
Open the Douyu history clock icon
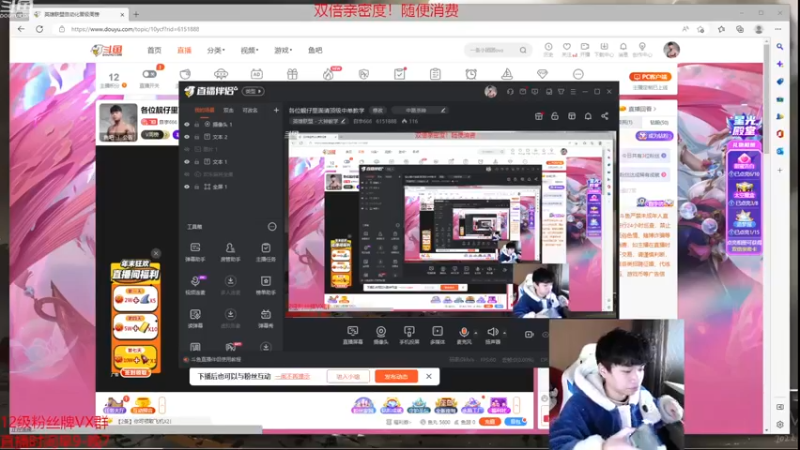pos(548,49)
